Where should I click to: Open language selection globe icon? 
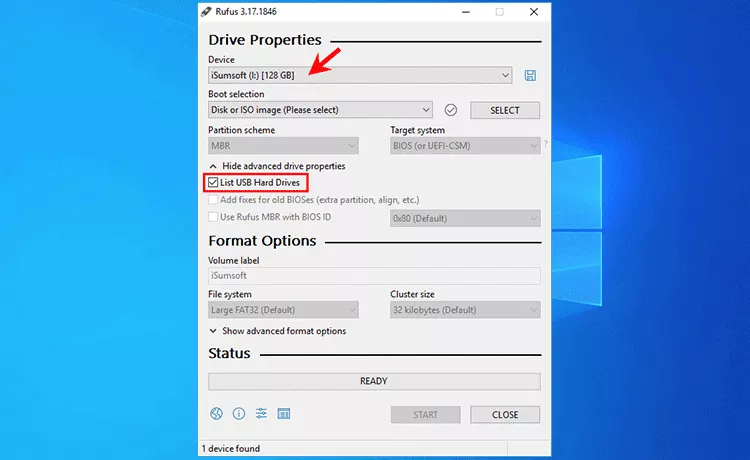pos(216,414)
